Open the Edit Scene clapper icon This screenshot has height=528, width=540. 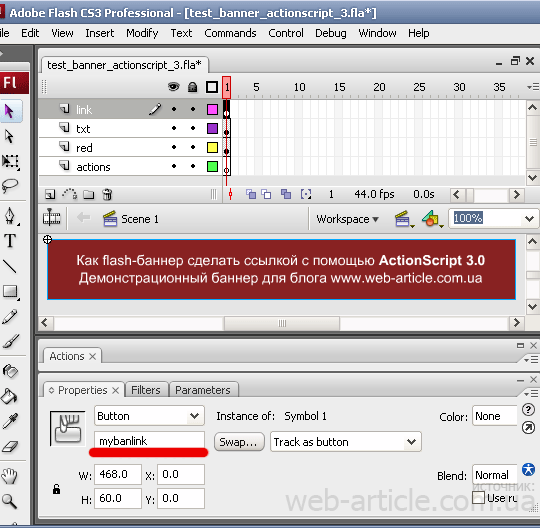[404, 219]
